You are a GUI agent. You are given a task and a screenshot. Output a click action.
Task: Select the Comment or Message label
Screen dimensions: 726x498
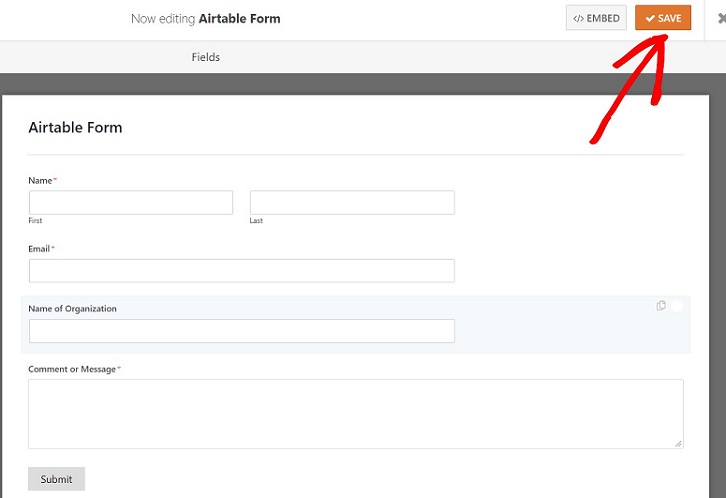click(72, 369)
